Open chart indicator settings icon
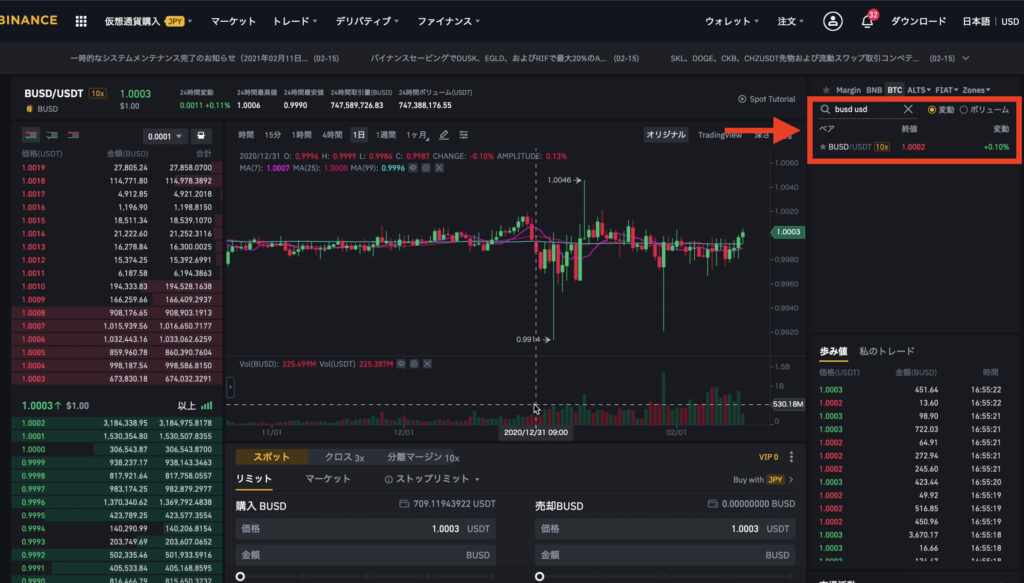 click(464, 135)
